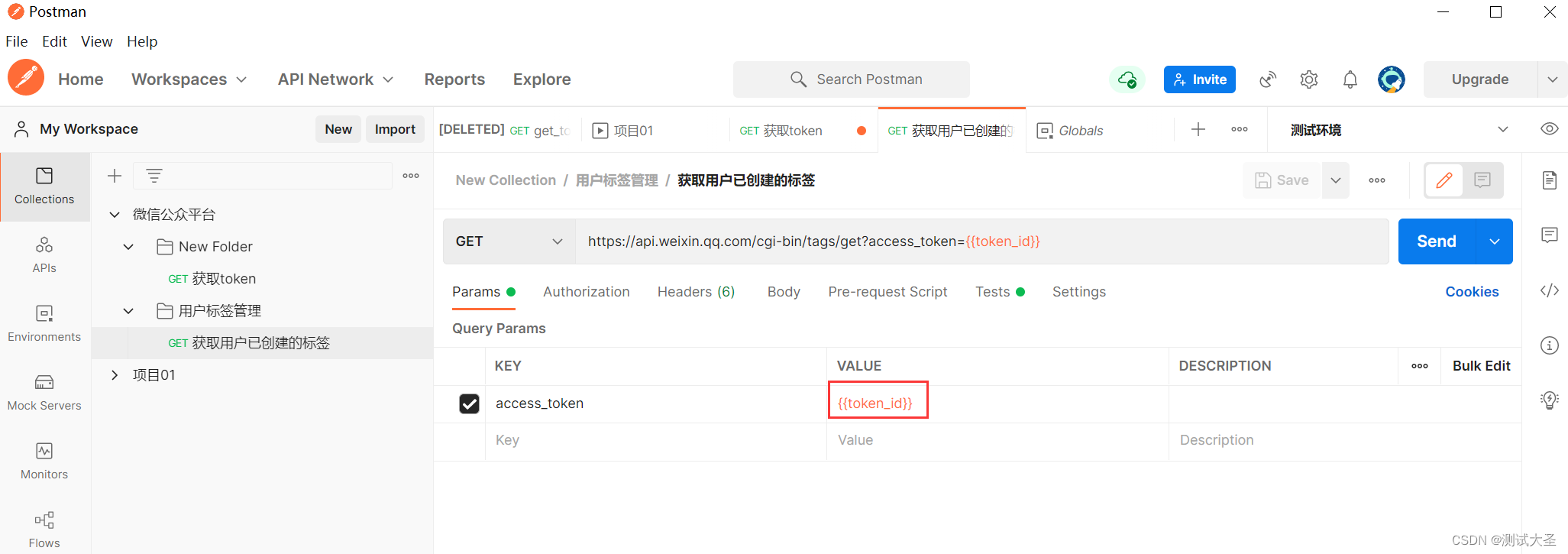Open API Network dropdown menu

point(336,79)
